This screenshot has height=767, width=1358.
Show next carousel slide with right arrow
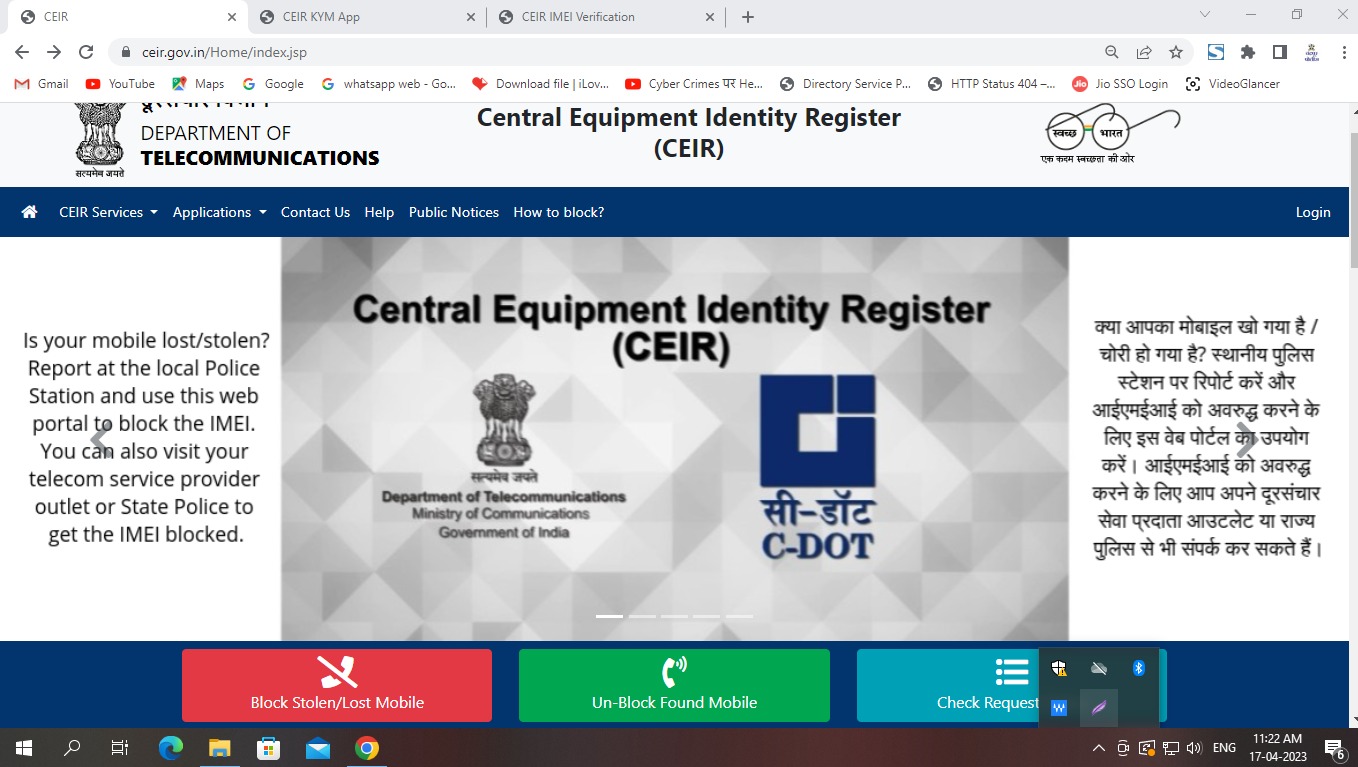(1245, 439)
